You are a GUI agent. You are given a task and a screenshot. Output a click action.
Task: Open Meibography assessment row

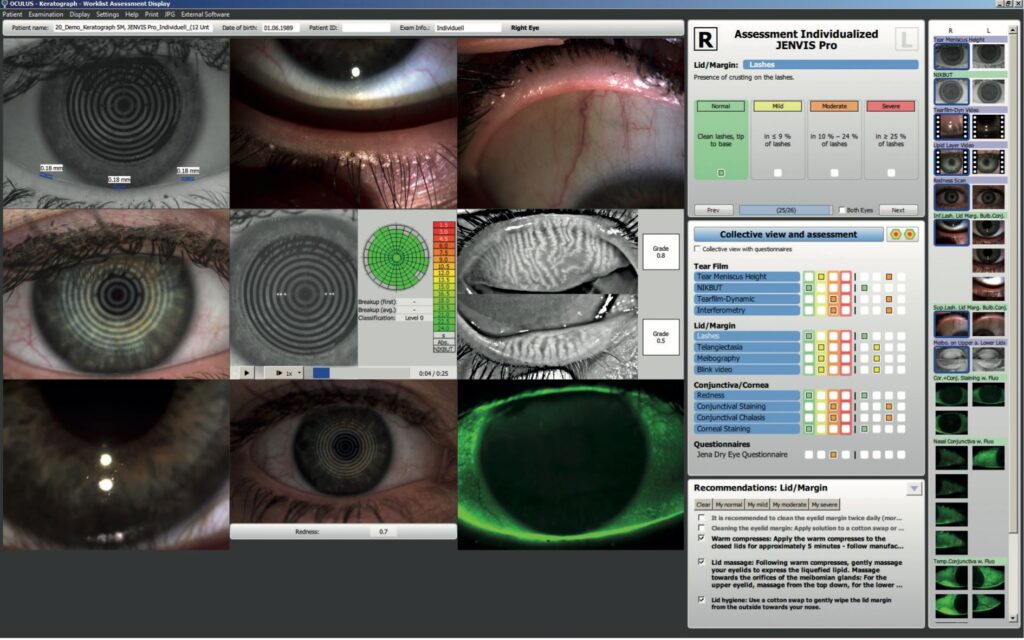click(x=746, y=359)
